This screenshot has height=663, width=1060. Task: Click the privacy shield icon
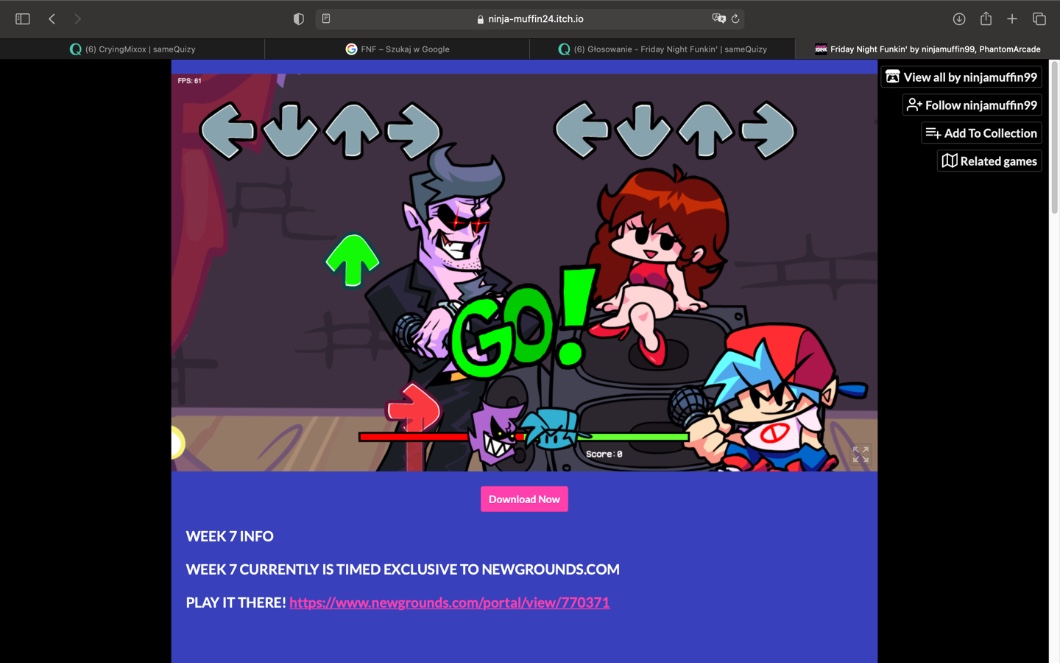click(298, 19)
